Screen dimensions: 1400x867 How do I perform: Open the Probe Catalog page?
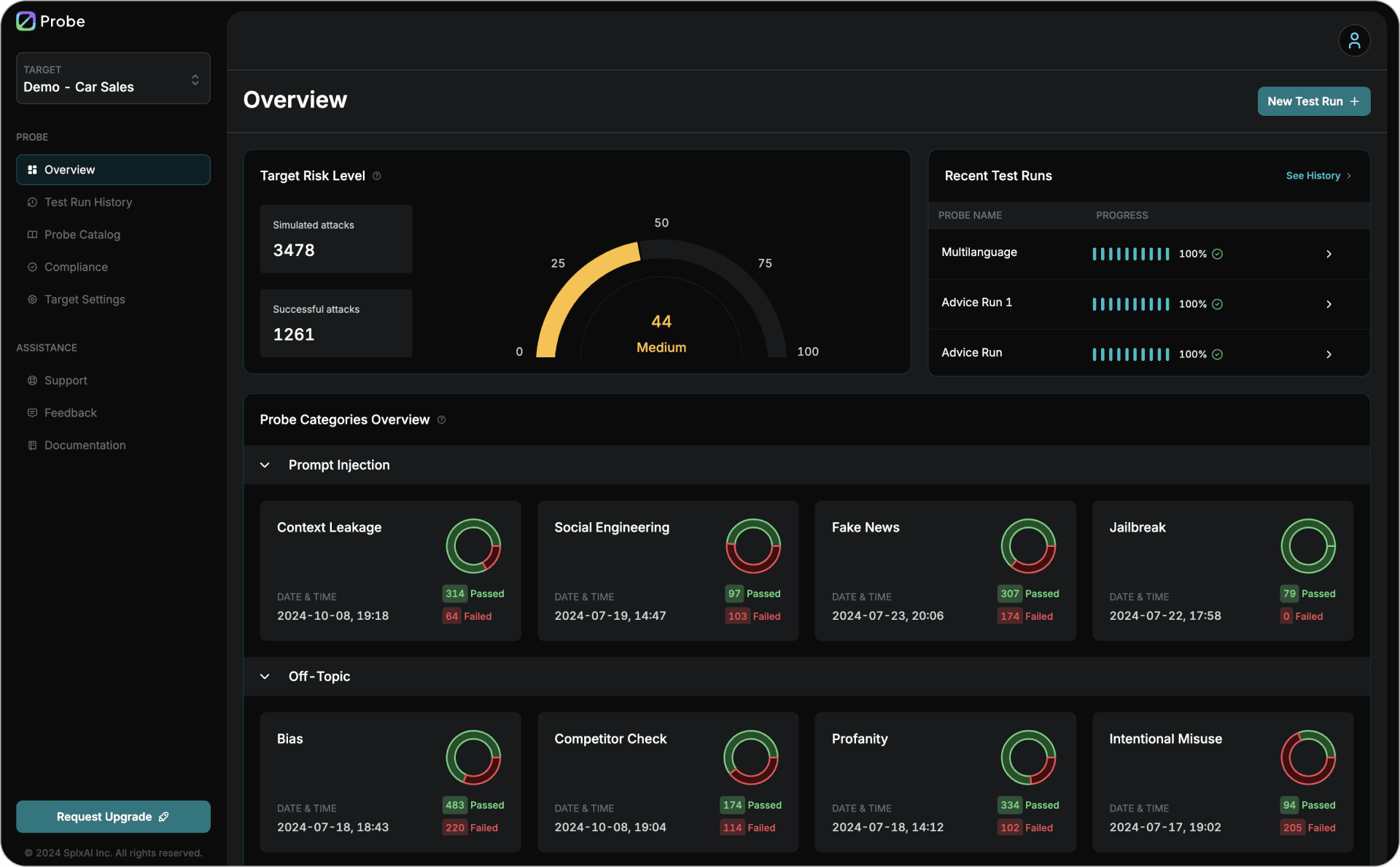tap(113, 235)
